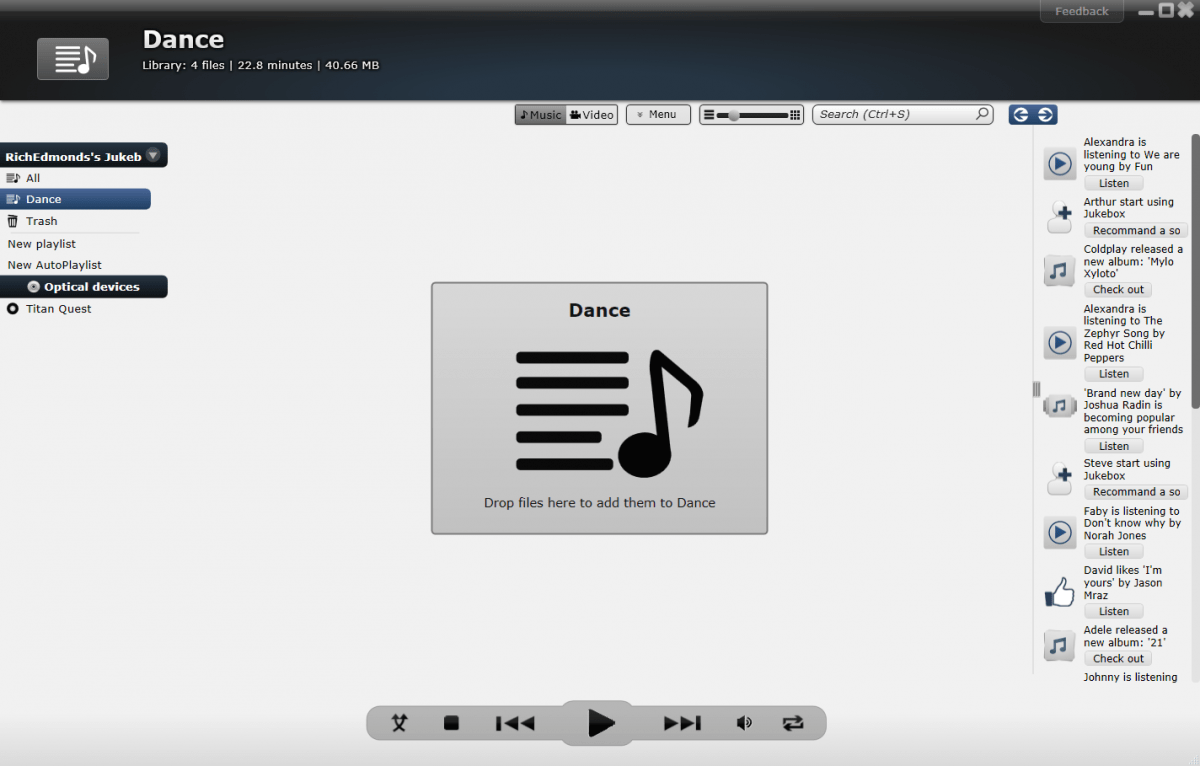Click thumbs up icon beside David's activity

point(1058,592)
